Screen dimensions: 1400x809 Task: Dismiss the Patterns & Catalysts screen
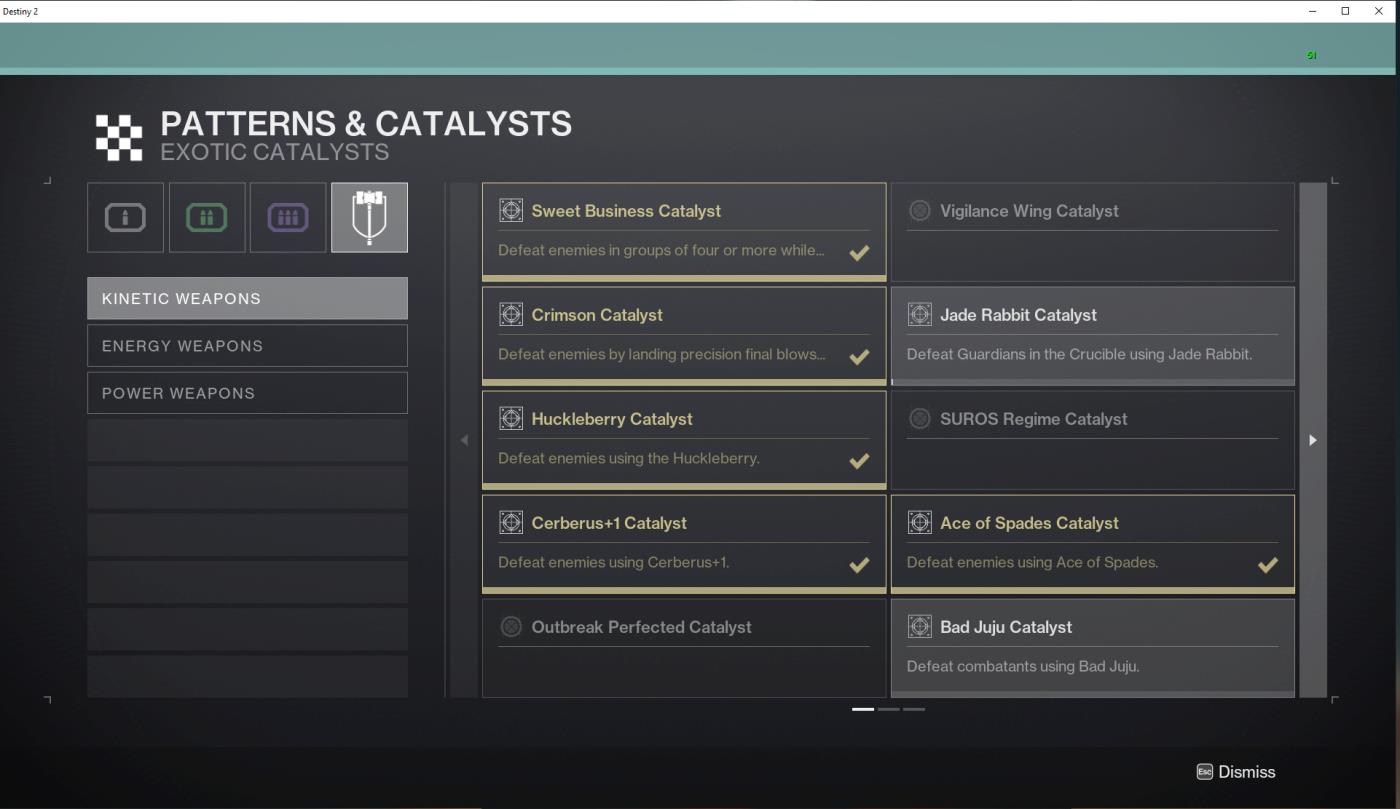tap(1236, 772)
